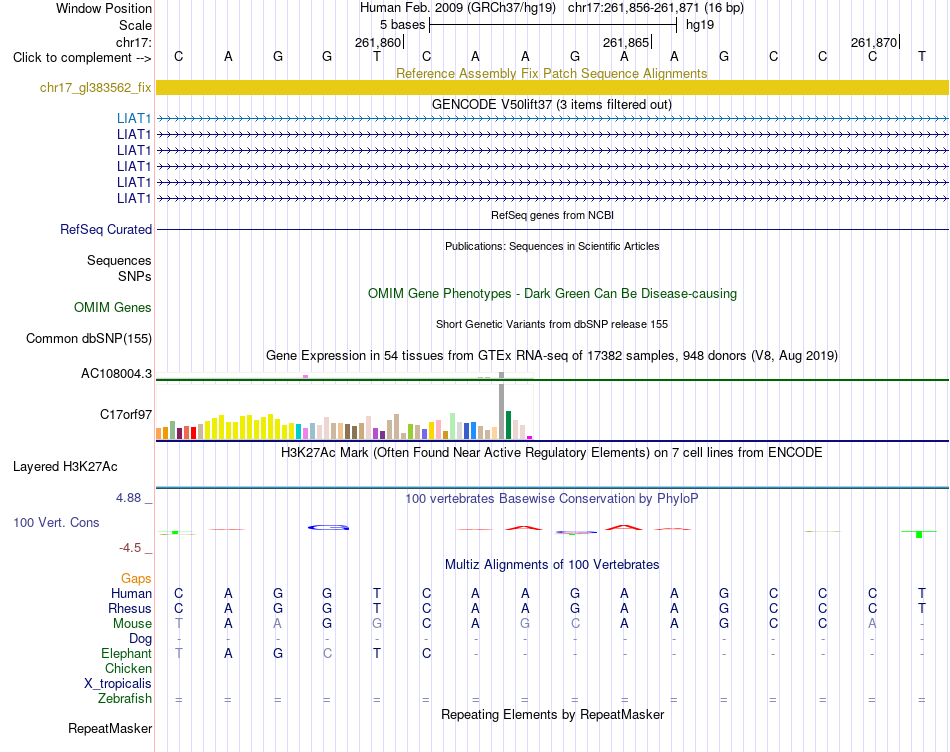Open the light-blue LIAT1 transcript label
The width and height of the screenshot is (950, 752).
(134, 118)
